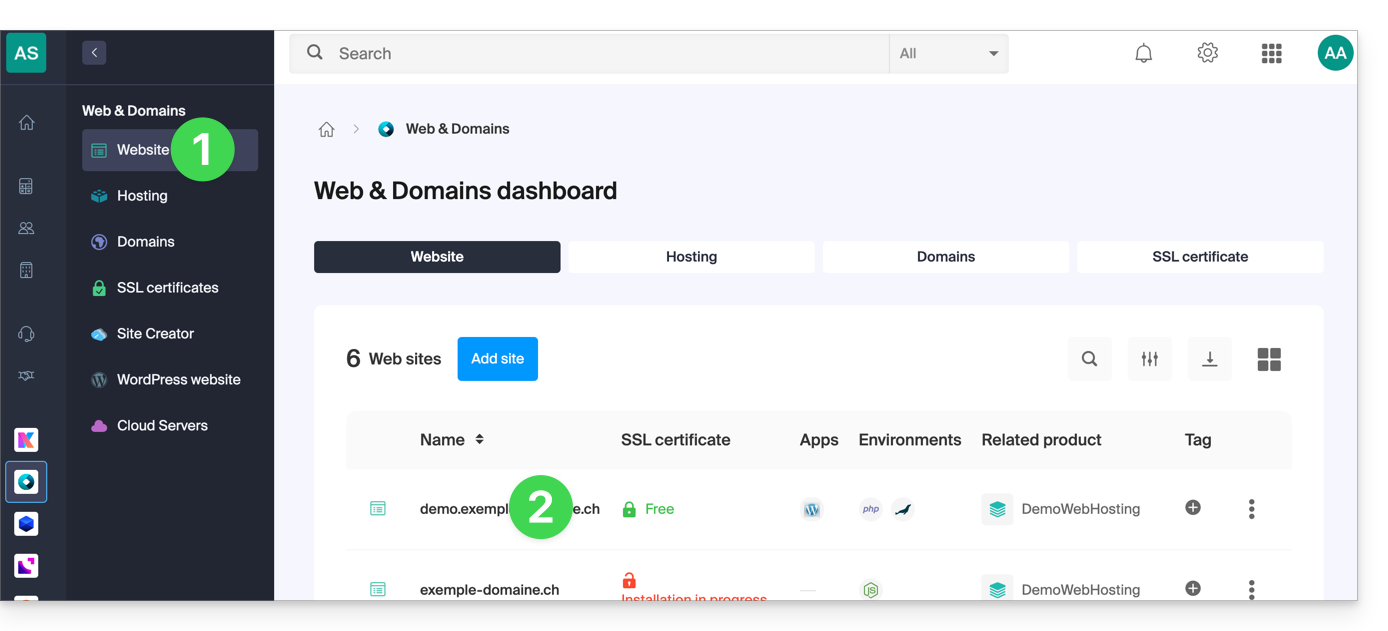The height and width of the screenshot is (631, 1388).
Task: Open three-dot menu for demo.exemple site
Action: coord(1251,509)
